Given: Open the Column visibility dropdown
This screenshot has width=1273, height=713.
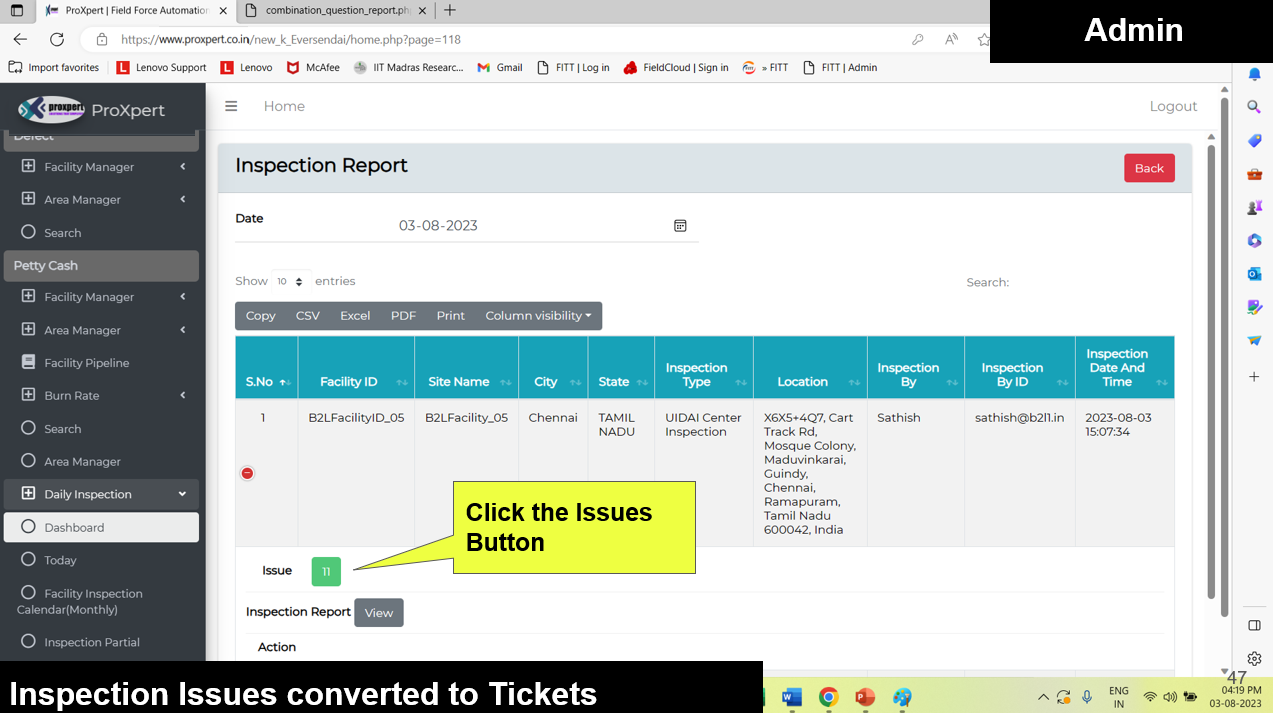Looking at the screenshot, I should [538, 316].
